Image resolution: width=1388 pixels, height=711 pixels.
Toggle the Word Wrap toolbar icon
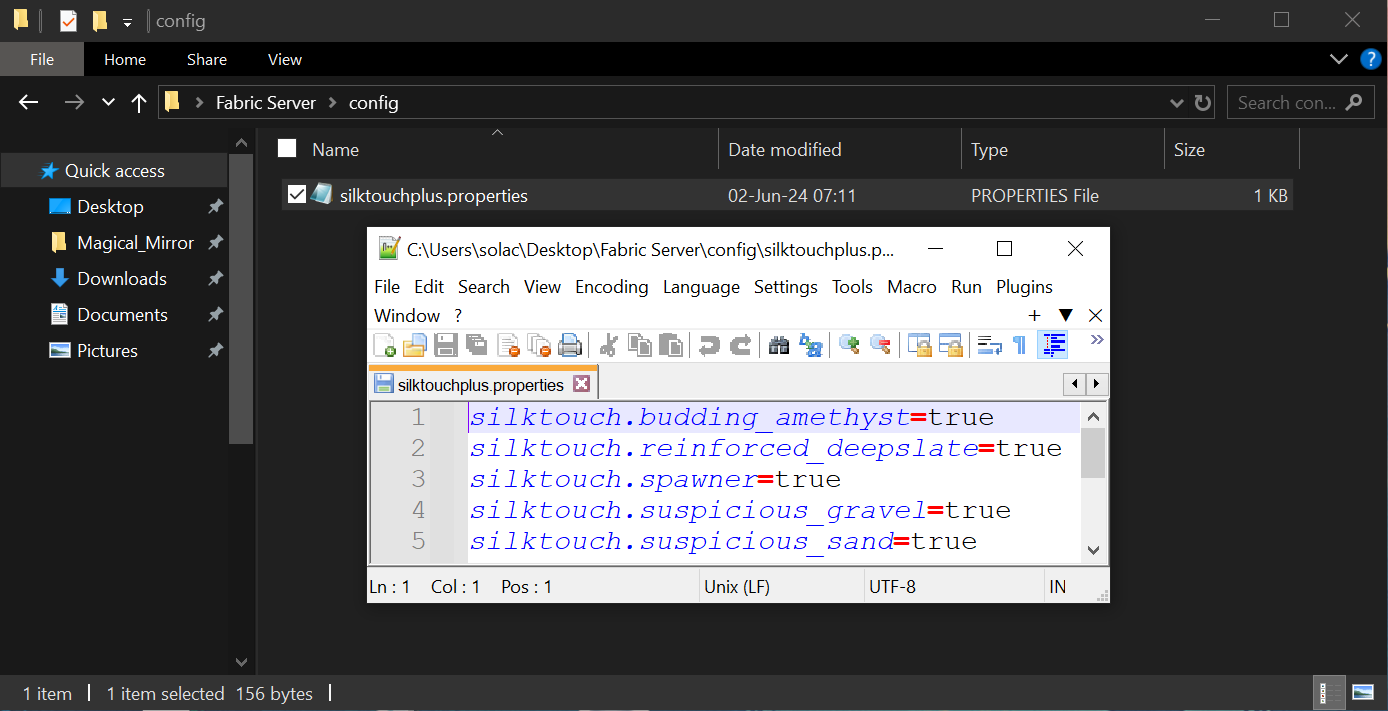coord(989,345)
